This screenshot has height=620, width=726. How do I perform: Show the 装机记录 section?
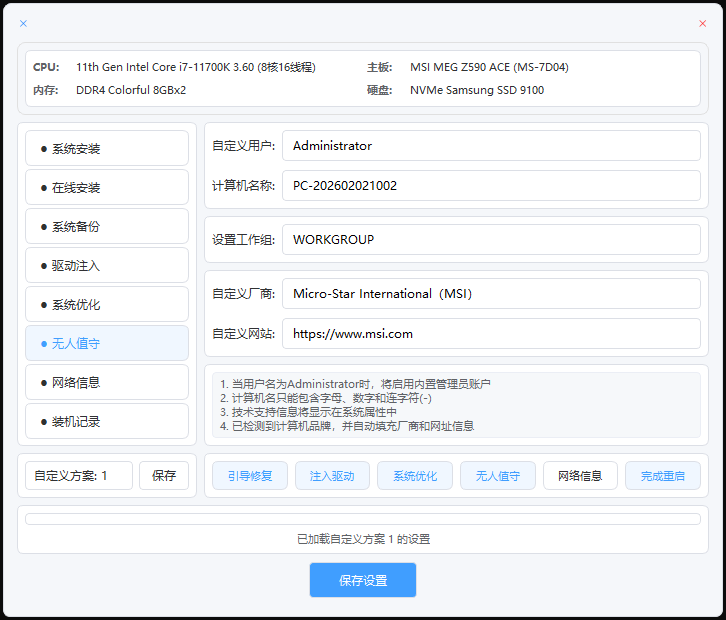tap(107, 421)
